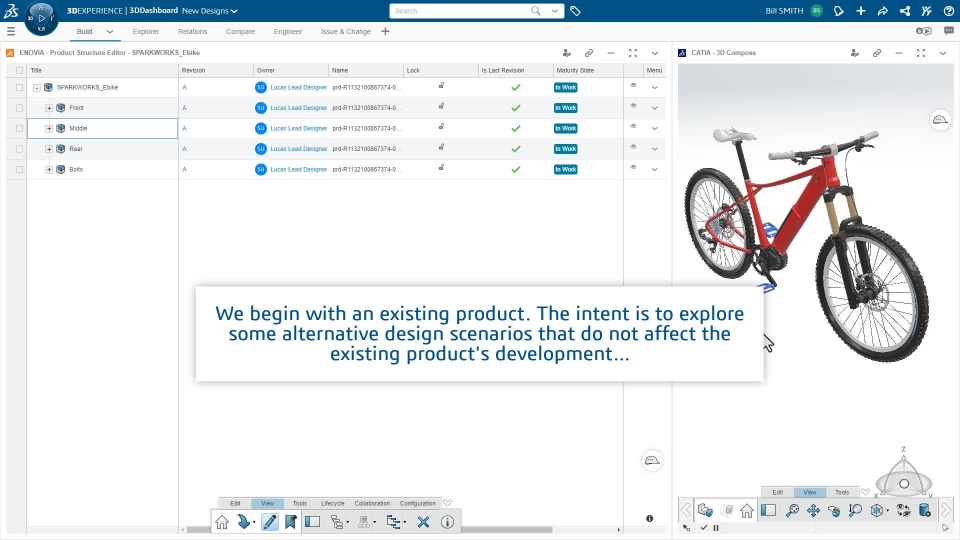Expand the Front tree node
The image size is (960, 540).
point(49,108)
